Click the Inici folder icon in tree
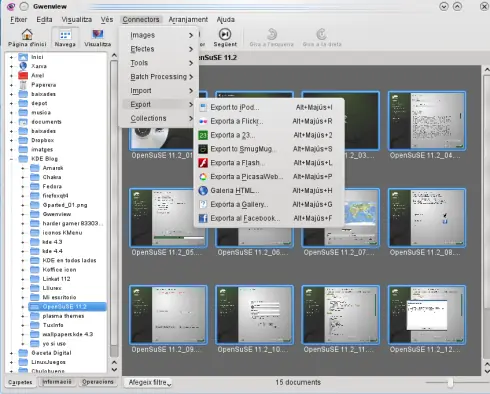490x394 pixels. click(x=23, y=57)
